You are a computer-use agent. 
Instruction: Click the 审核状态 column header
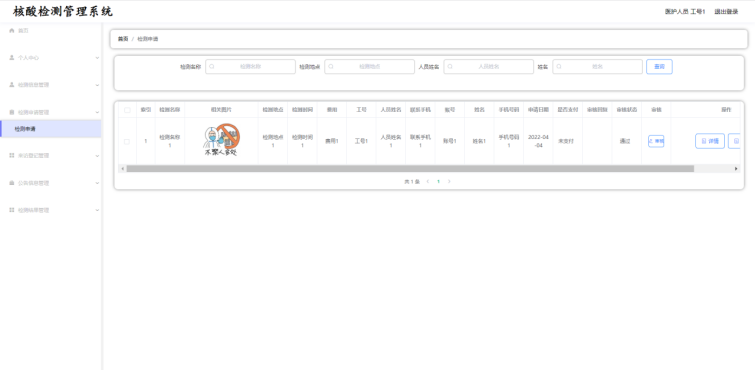click(x=626, y=110)
